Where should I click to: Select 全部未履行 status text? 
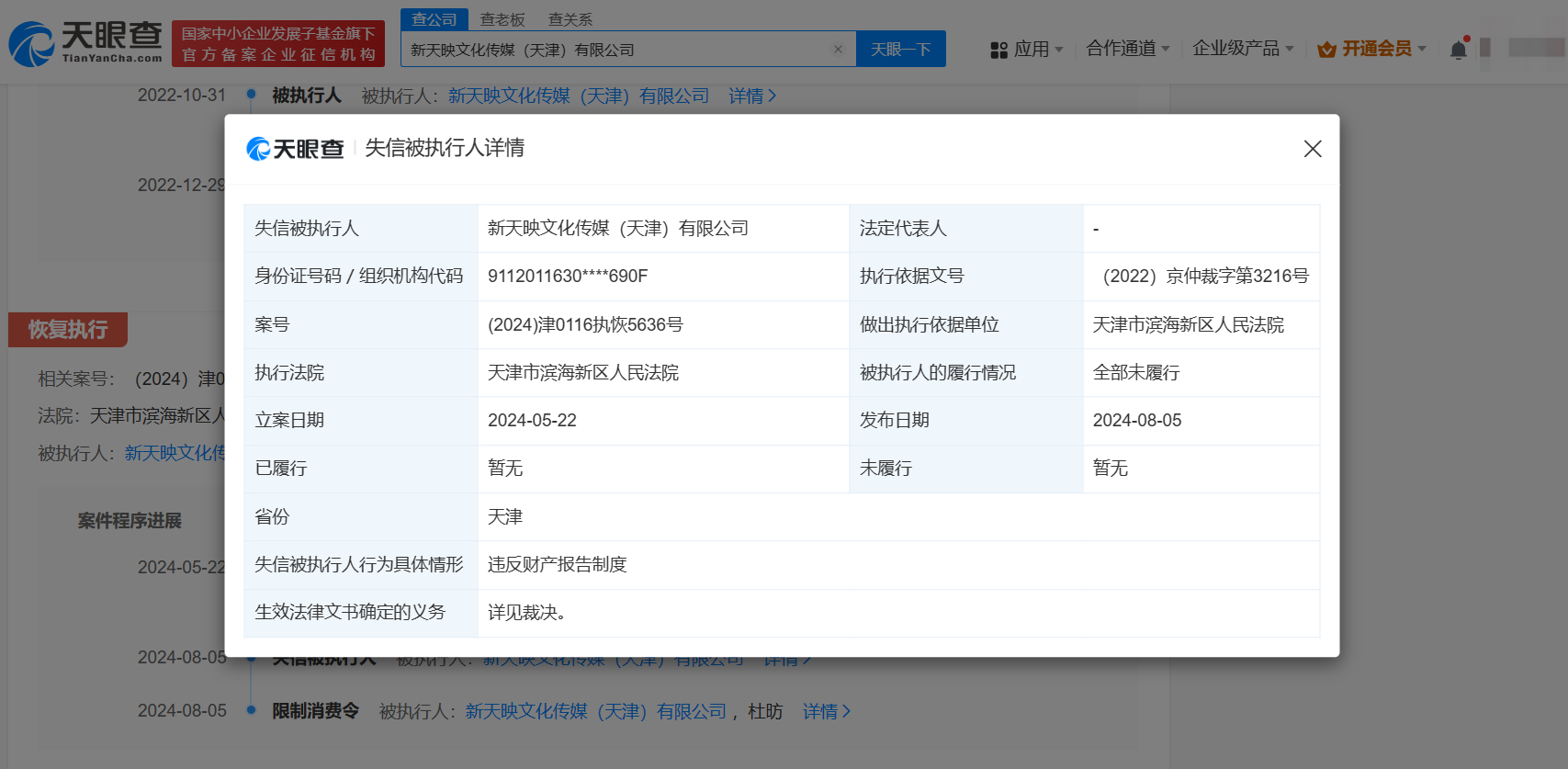(x=1136, y=372)
